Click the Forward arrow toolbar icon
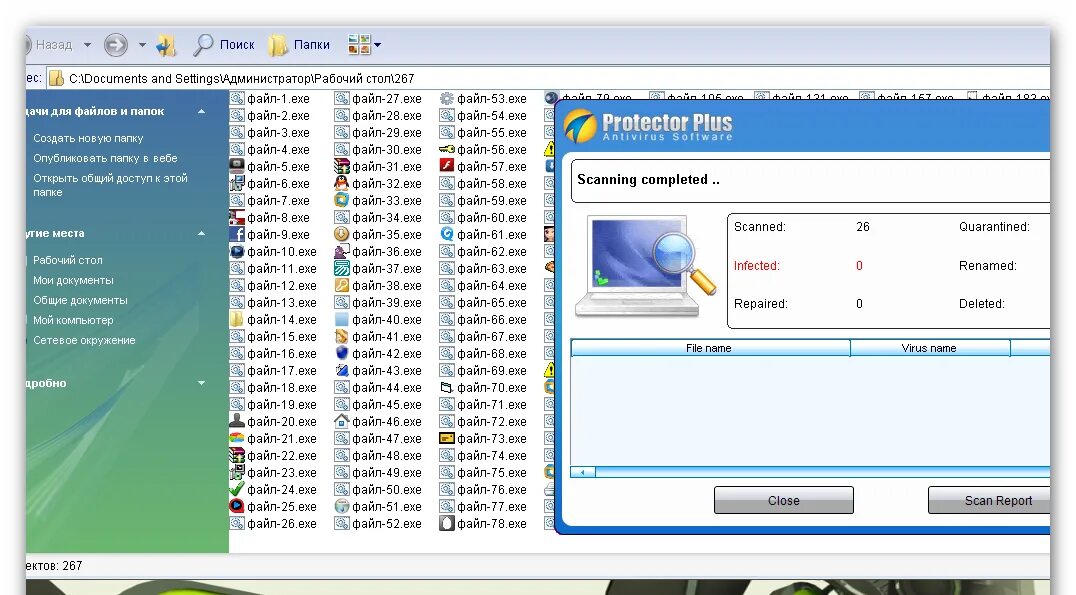Viewport: 1076px width, 595px height. tap(115, 45)
